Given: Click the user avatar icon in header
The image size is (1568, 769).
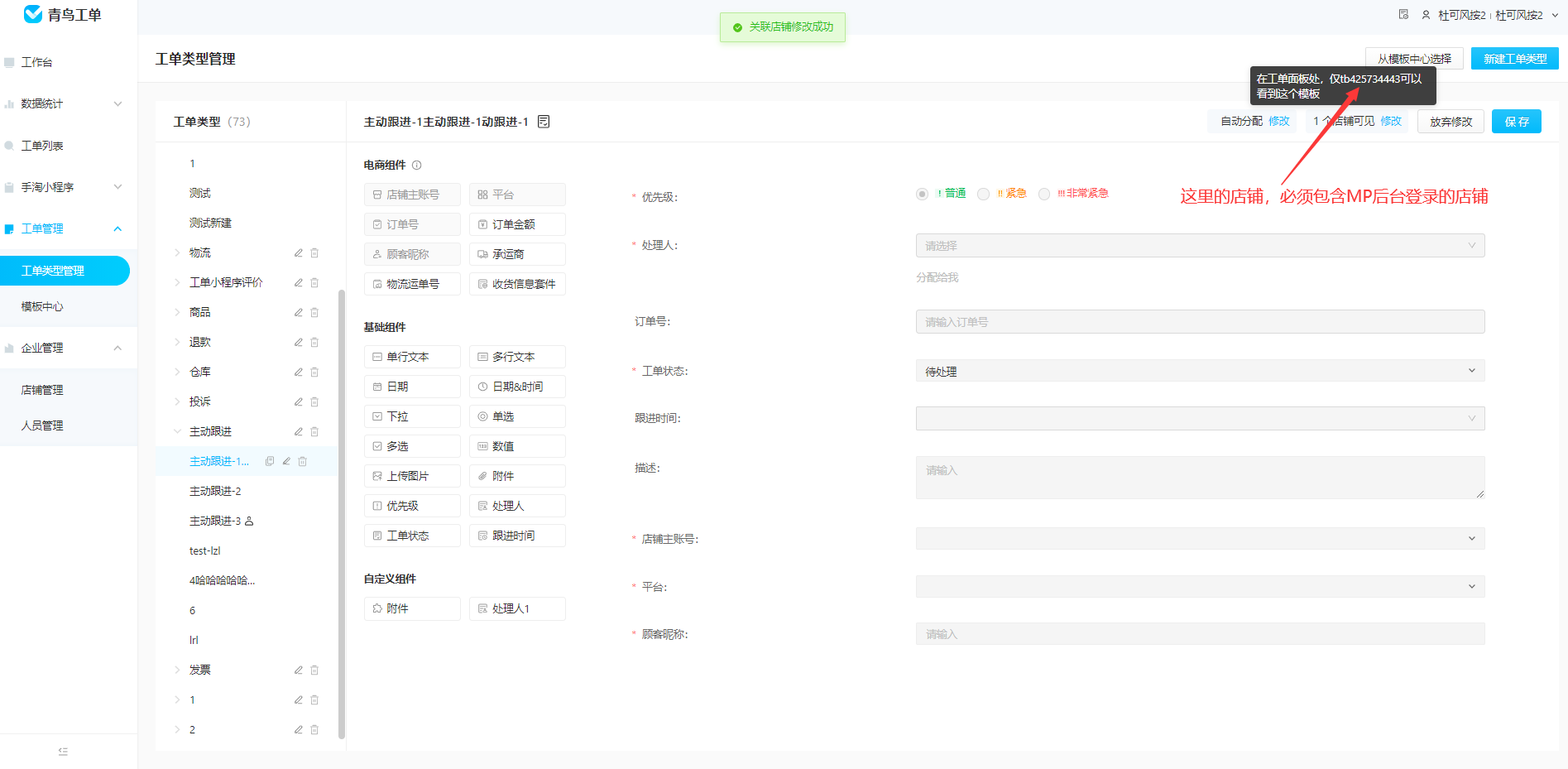Looking at the screenshot, I should tap(1426, 15).
